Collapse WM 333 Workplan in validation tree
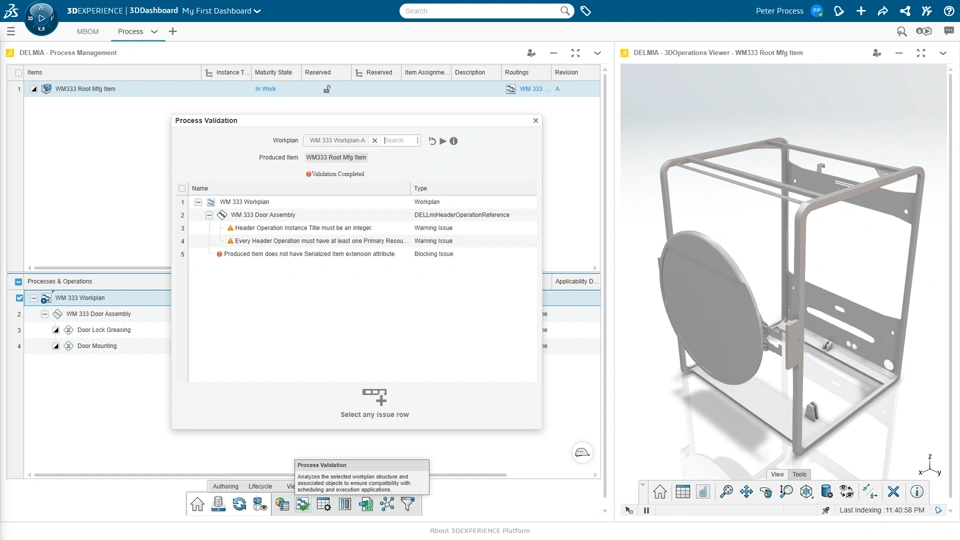Screen dimensions: 960x540 coord(198,202)
